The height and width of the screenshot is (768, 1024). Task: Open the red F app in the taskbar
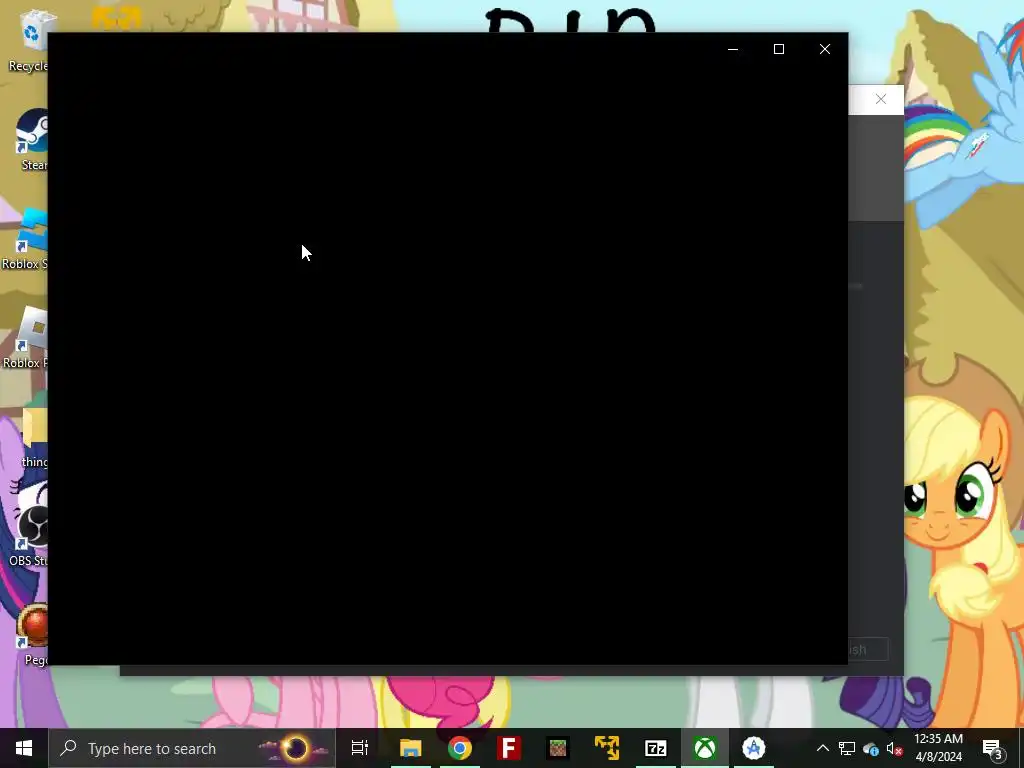click(509, 748)
